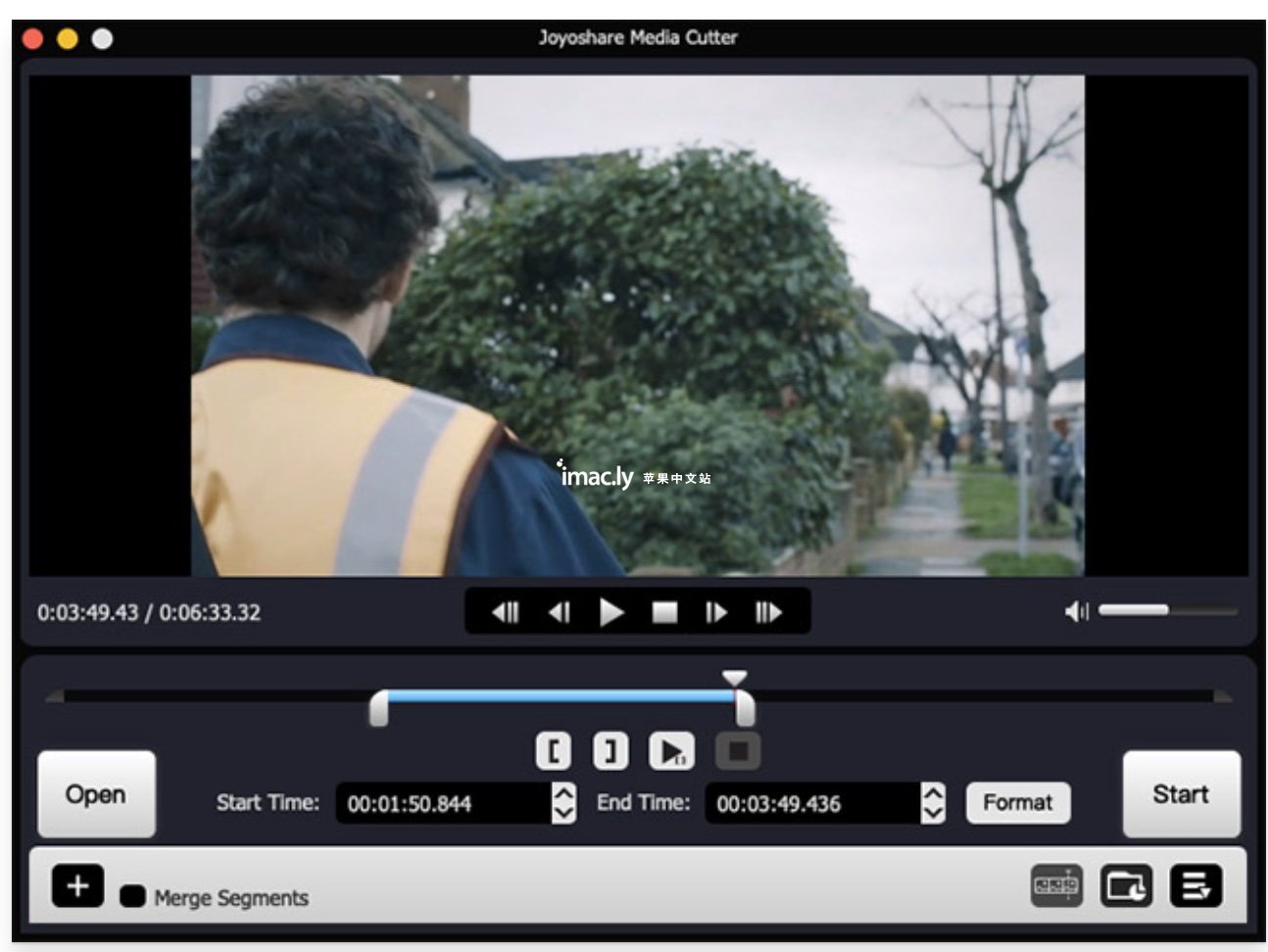Preview the selected segment
Image resolution: width=1268 pixels, height=952 pixels.
click(x=671, y=752)
